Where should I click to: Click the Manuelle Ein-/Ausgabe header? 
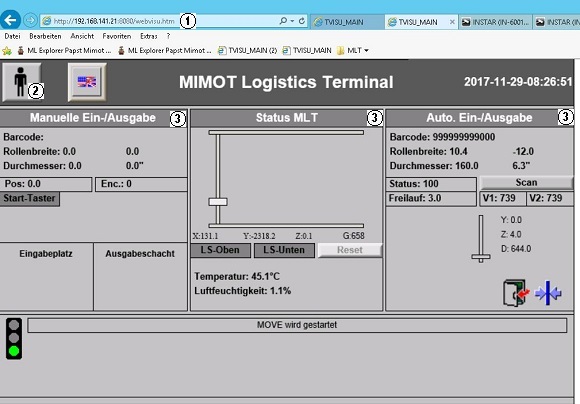(x=93, y=118)
